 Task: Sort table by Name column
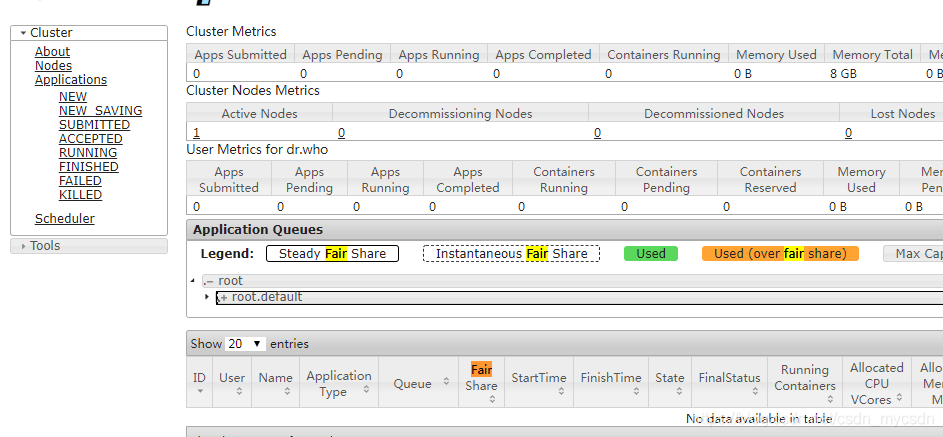point(275,382)
